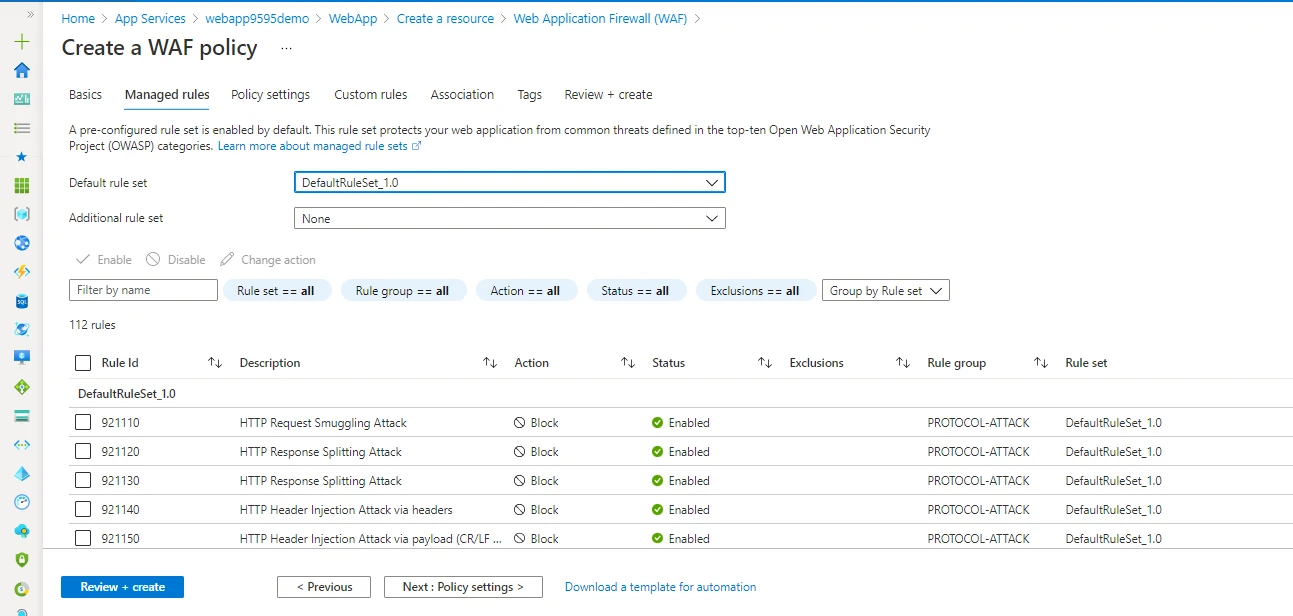Click the Review + create blue button
Screen dimensions: 1293x616
pyautogui.click(x=122, y=587)
